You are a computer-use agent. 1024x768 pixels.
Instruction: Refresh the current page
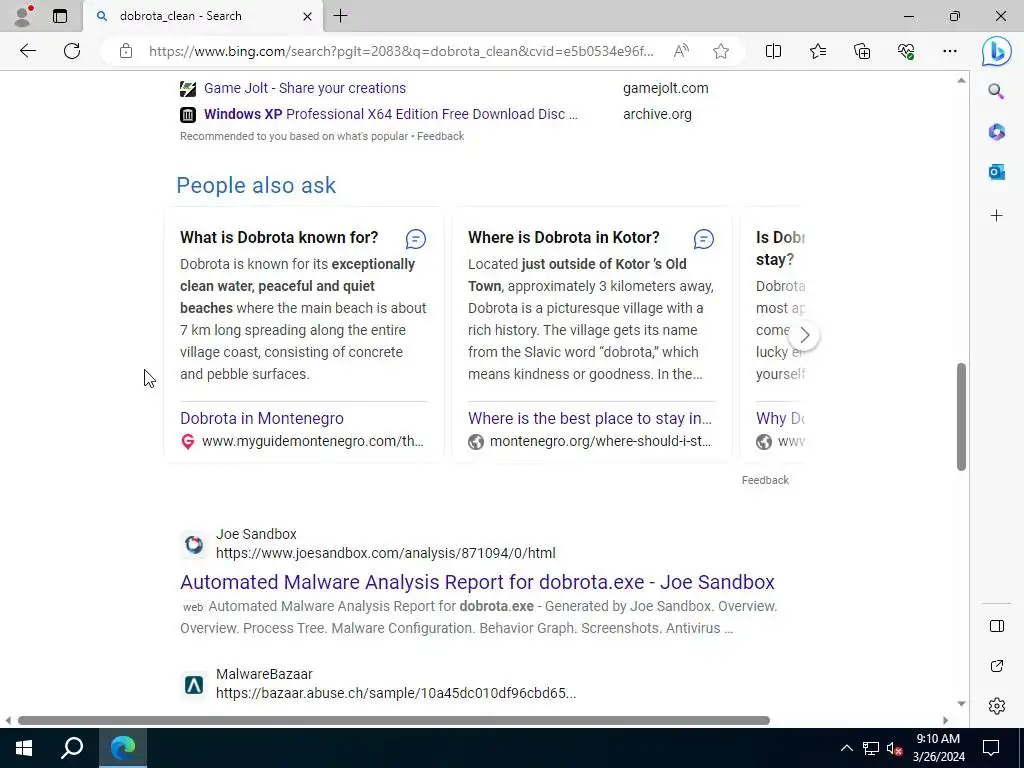72,51
